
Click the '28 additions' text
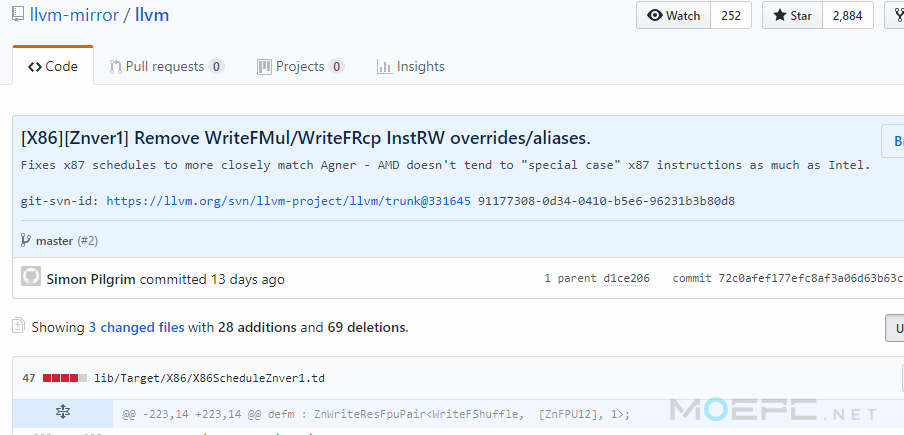(257, 327)
